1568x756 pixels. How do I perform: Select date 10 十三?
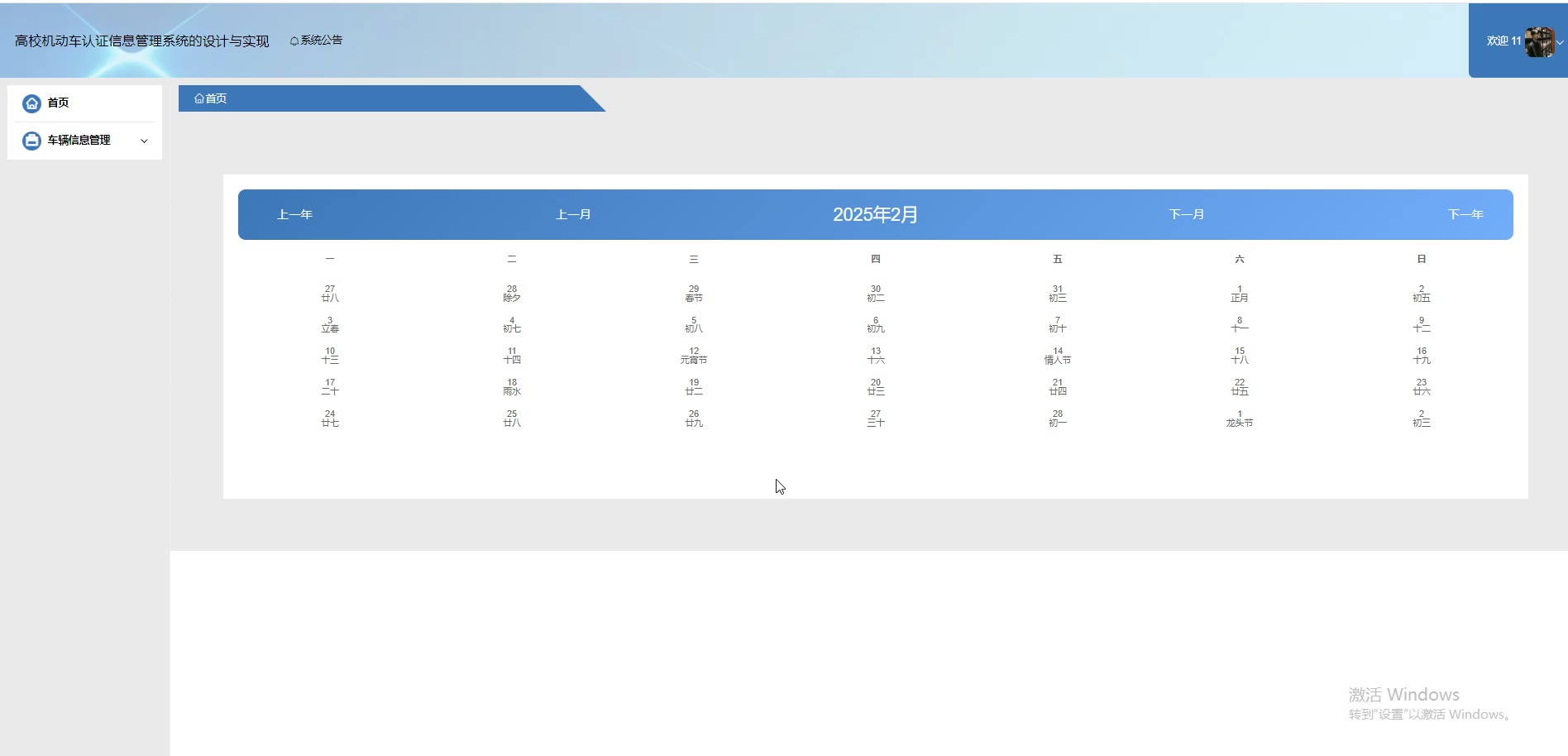330,356
